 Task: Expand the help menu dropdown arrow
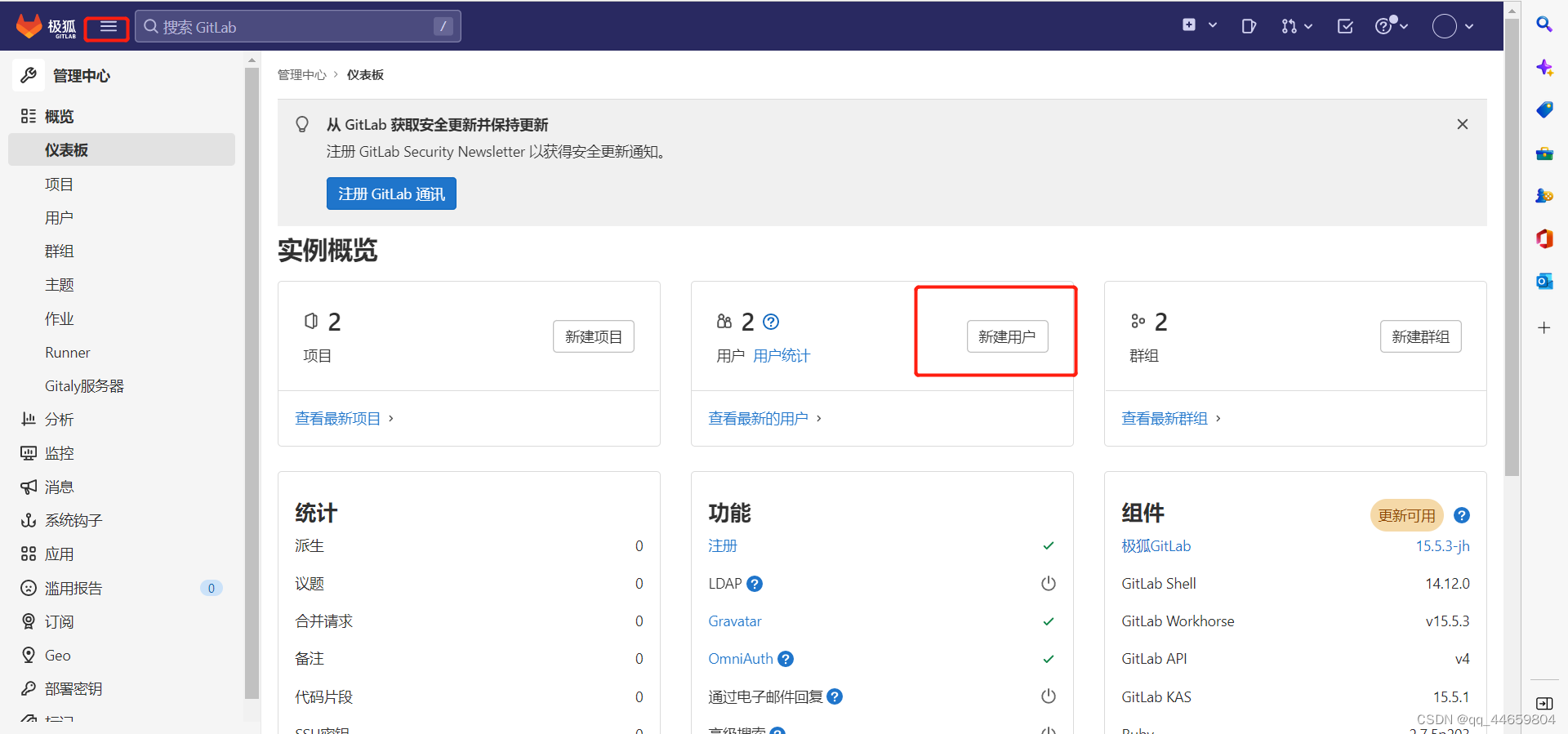[x=1404, y=26]
